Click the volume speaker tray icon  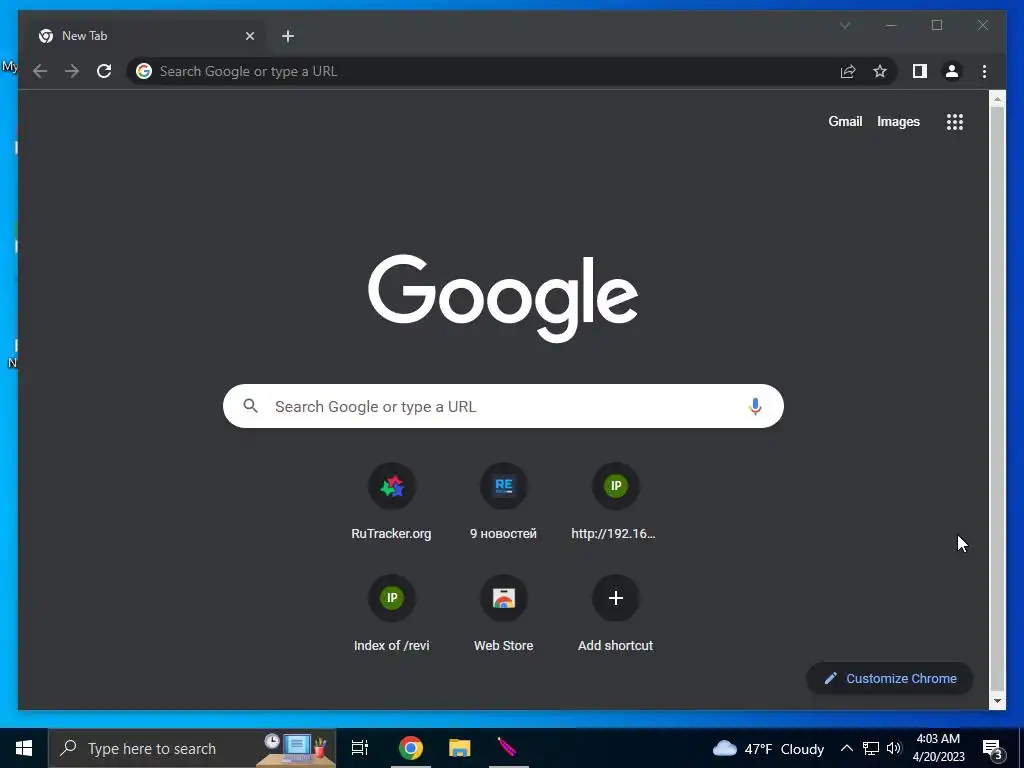pos(894,748)
